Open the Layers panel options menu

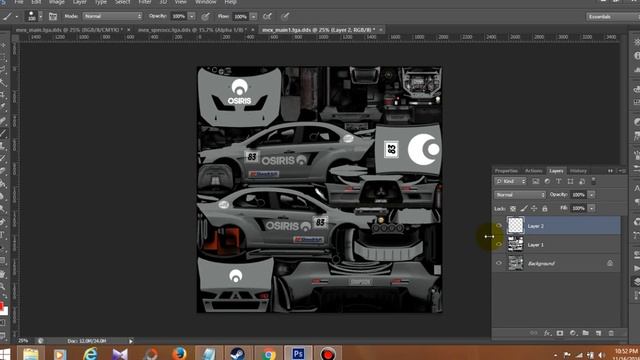[x=622, y=171]
